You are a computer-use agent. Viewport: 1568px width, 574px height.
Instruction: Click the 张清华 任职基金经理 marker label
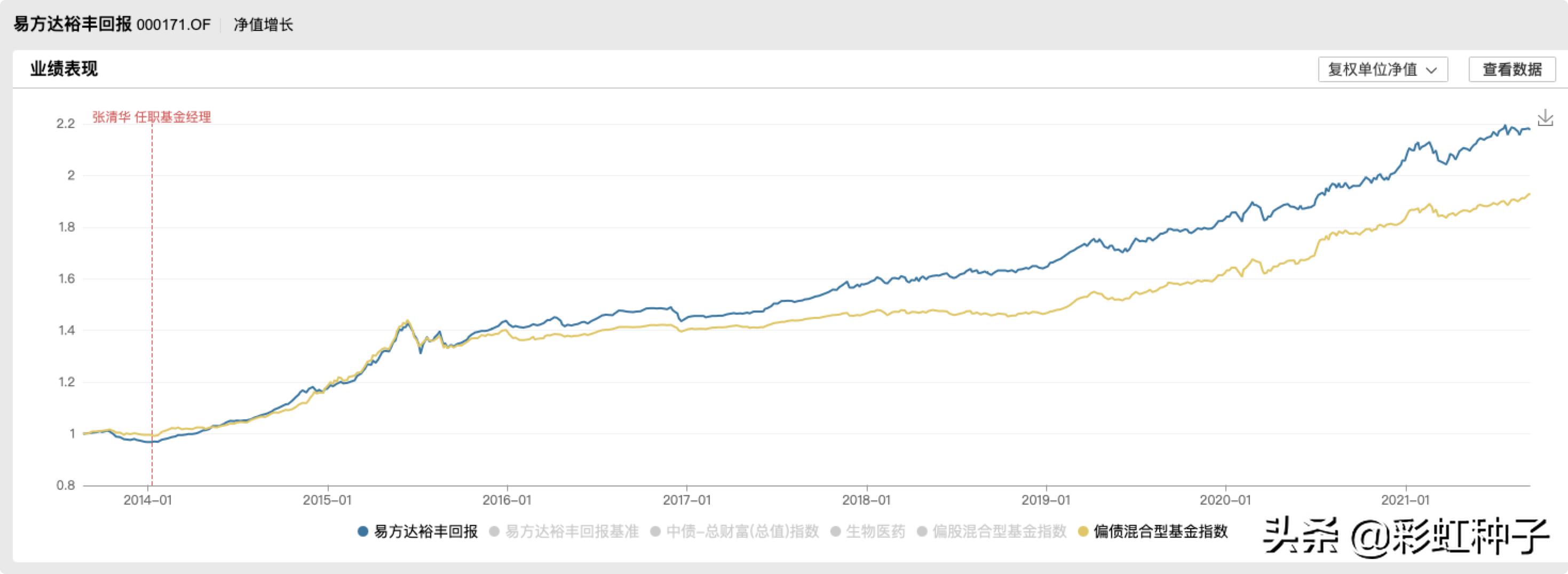tap(152, 117)
